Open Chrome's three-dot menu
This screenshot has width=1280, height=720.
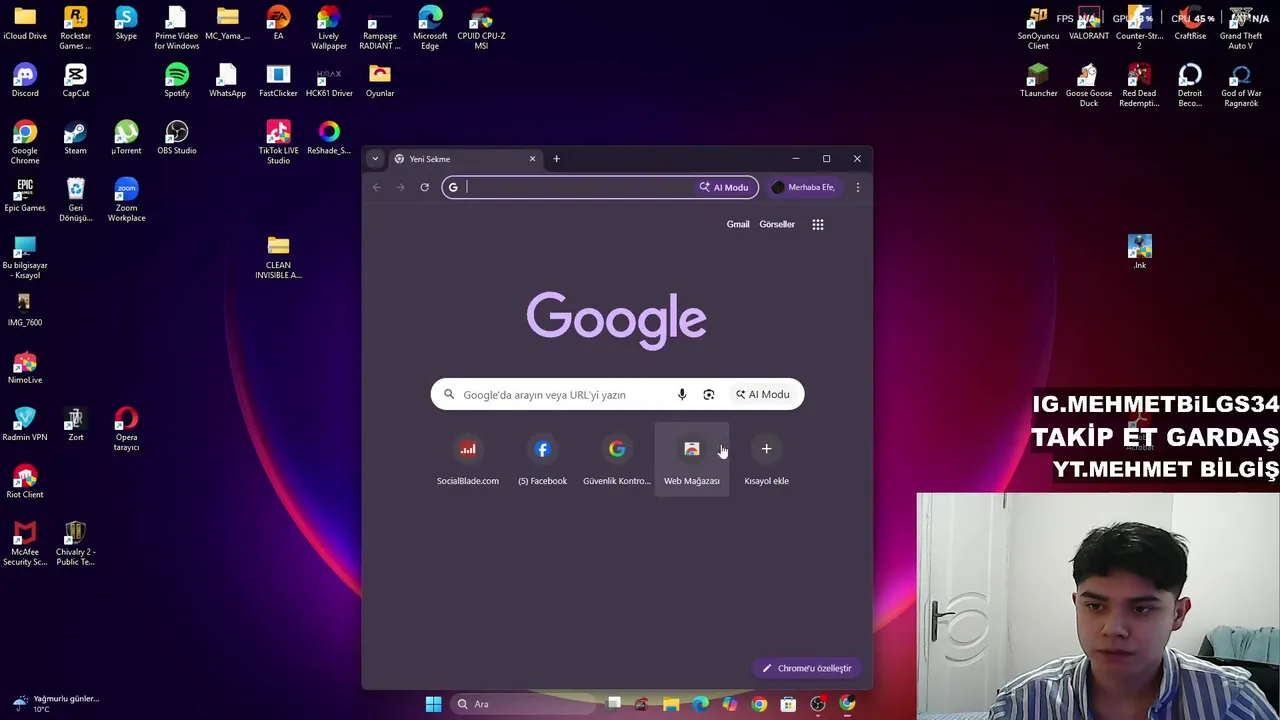(857, 187)
